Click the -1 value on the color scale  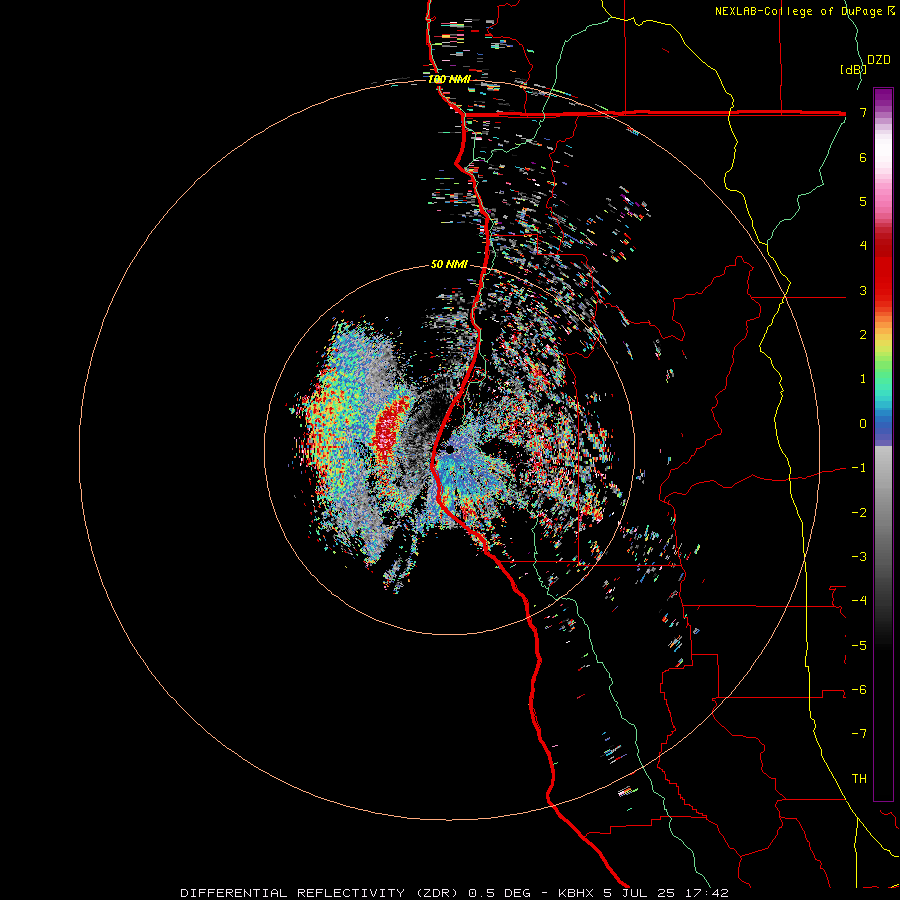tap(859, 468)
